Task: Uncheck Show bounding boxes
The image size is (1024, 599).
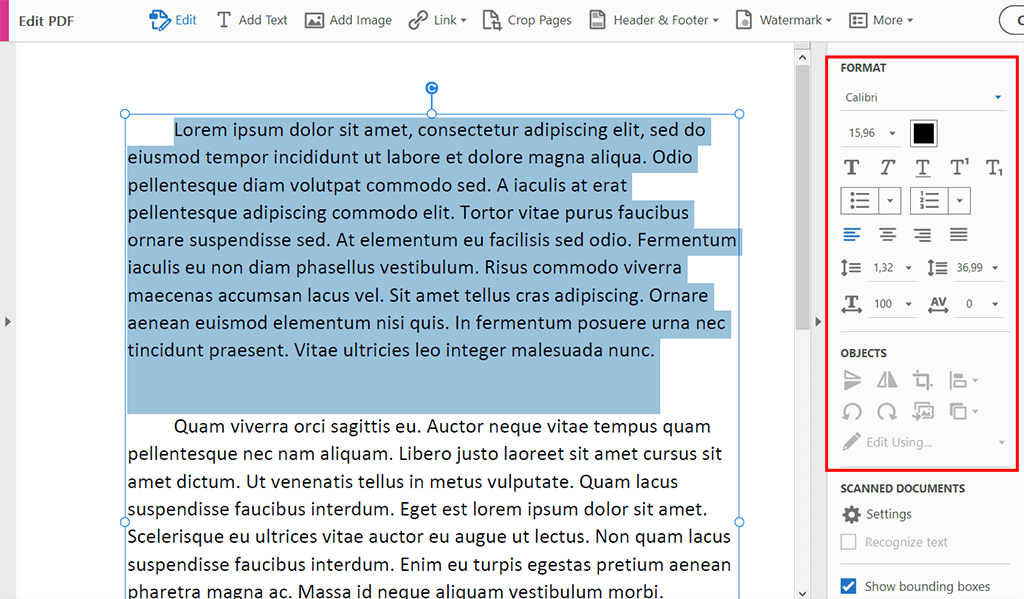Action: (848, 586)
